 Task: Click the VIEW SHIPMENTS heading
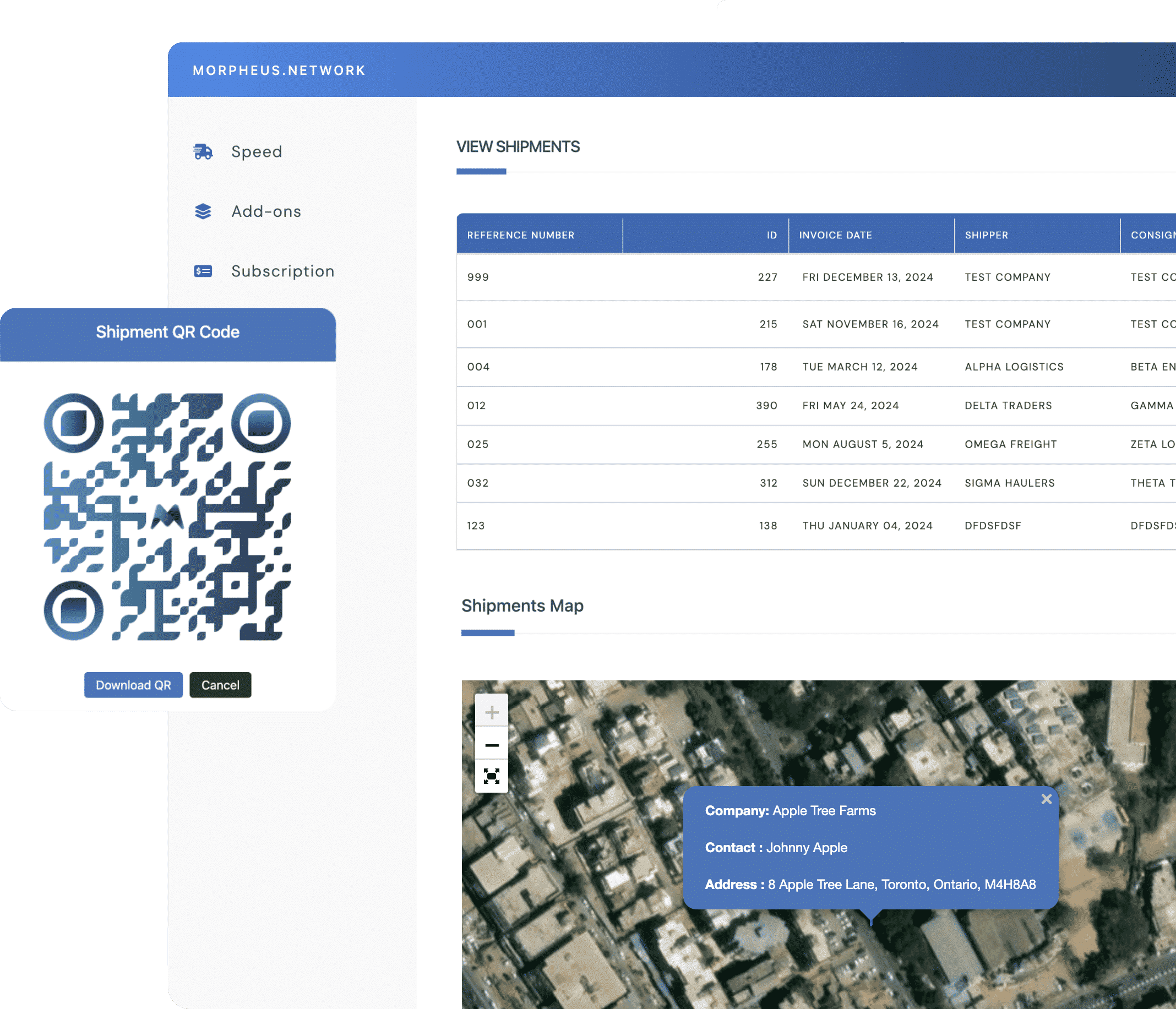point(518,146)
